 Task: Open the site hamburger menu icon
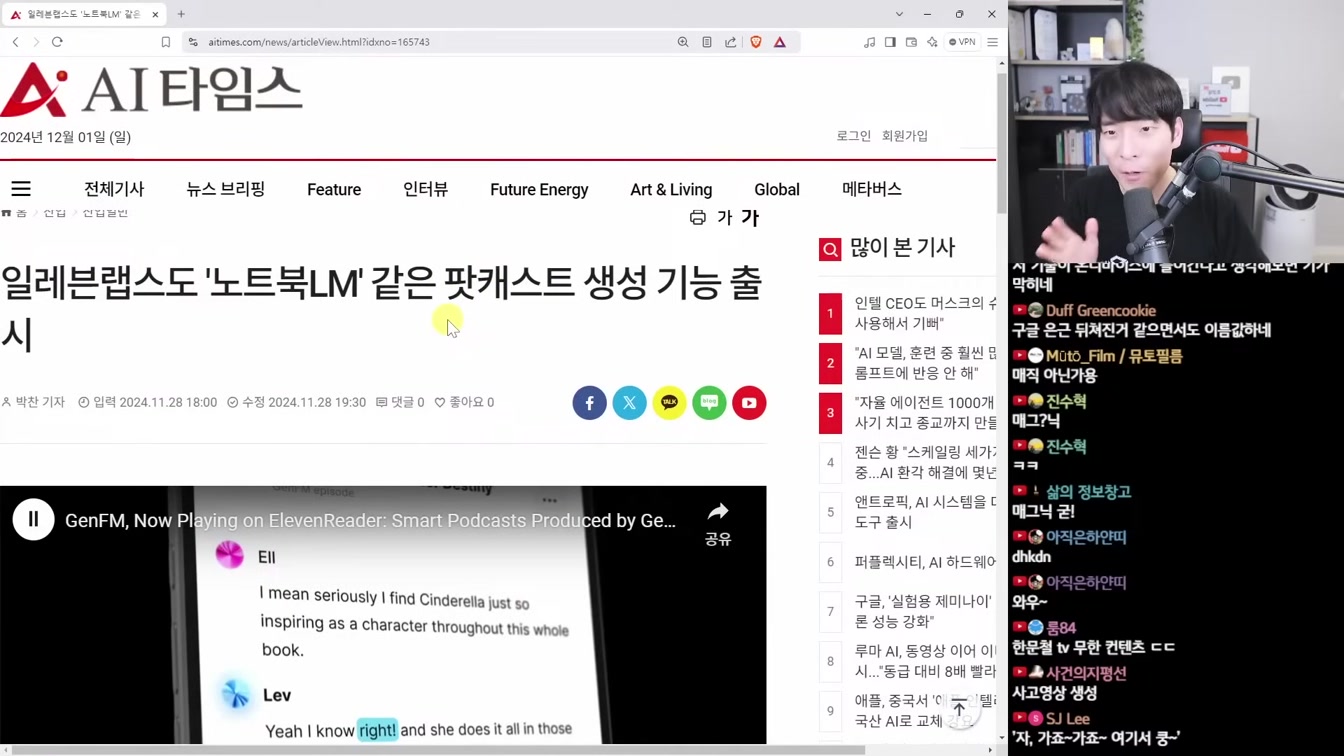pos(21,189)
